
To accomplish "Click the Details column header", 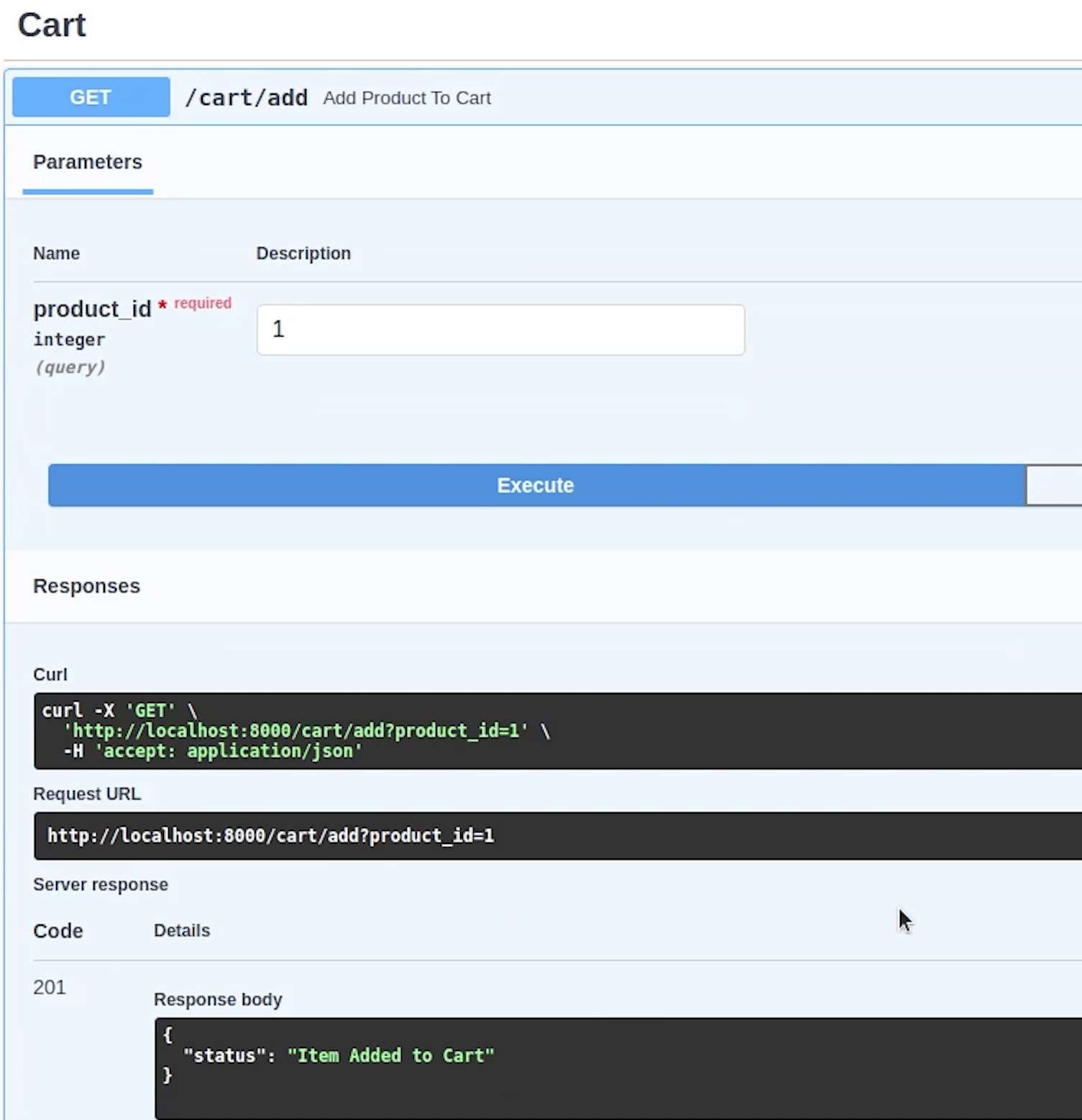I will (182, 930).
